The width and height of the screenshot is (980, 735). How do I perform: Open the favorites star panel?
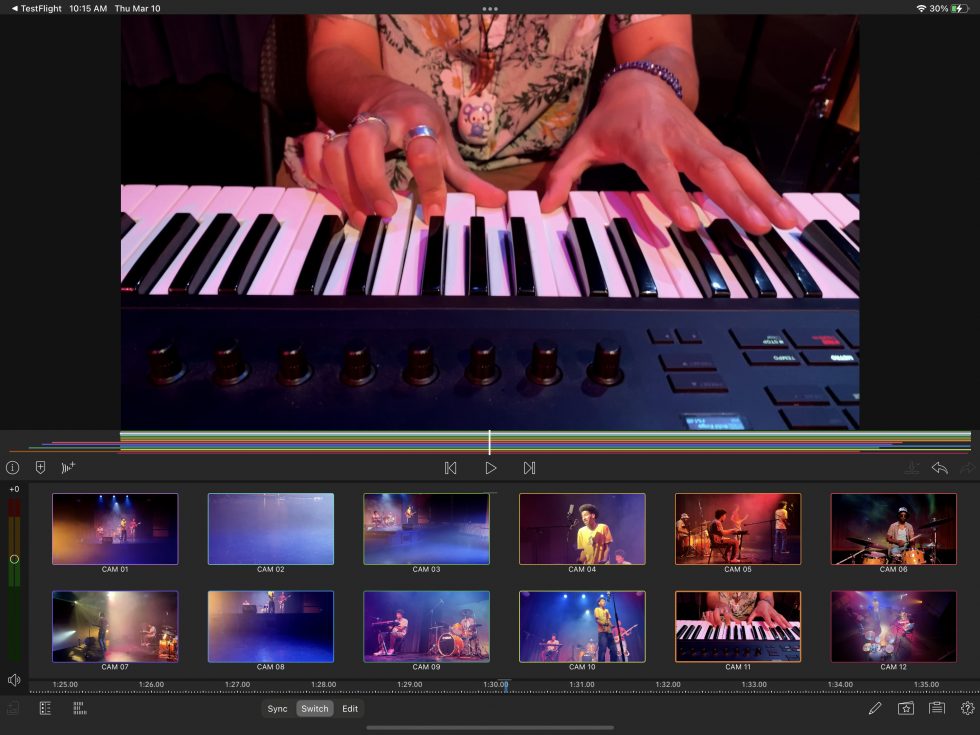point(905,708)
